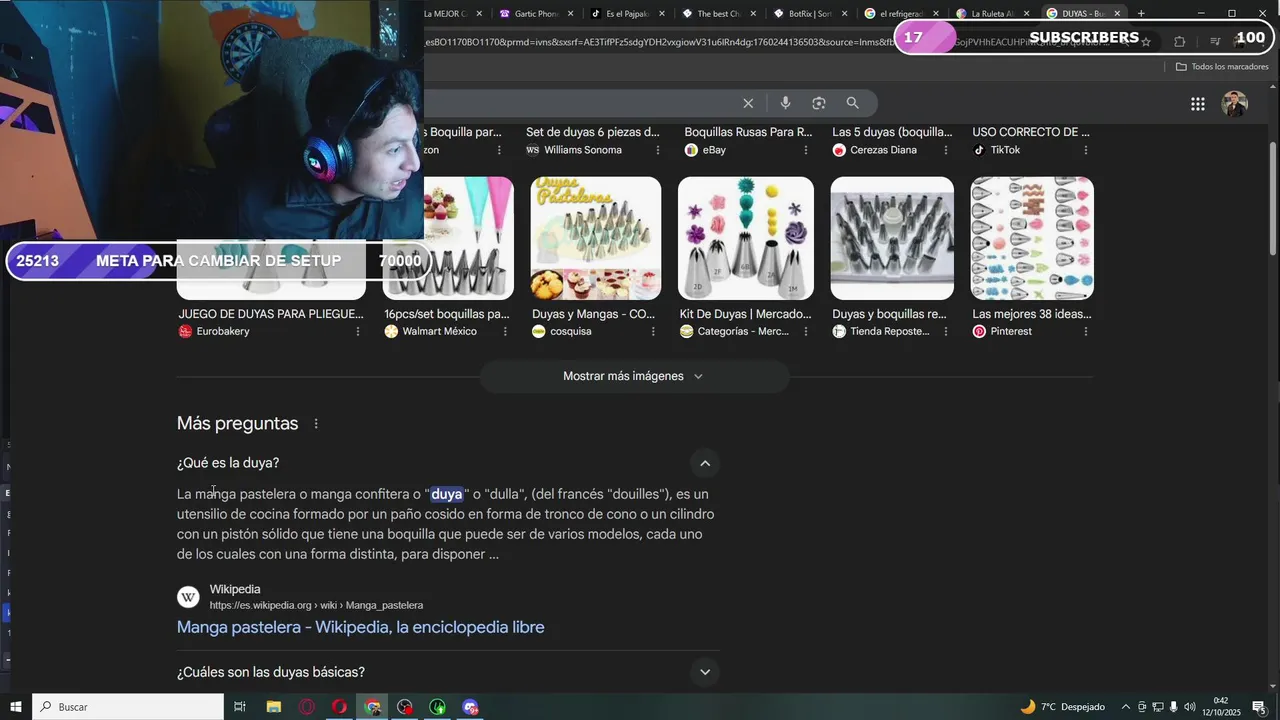Viewport: 1280px width, 720px height.
Task: Click the Wikipedia favicon in the answer
Action: point(188,597)
